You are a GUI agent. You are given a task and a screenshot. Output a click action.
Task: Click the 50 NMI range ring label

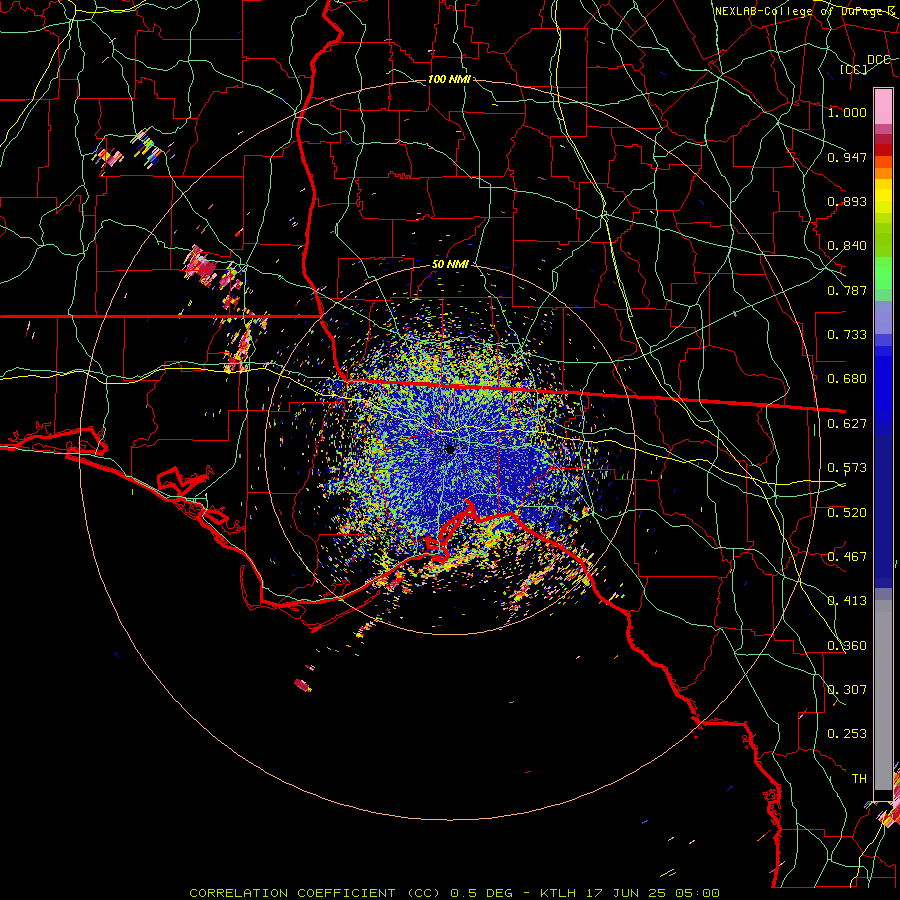450,264
